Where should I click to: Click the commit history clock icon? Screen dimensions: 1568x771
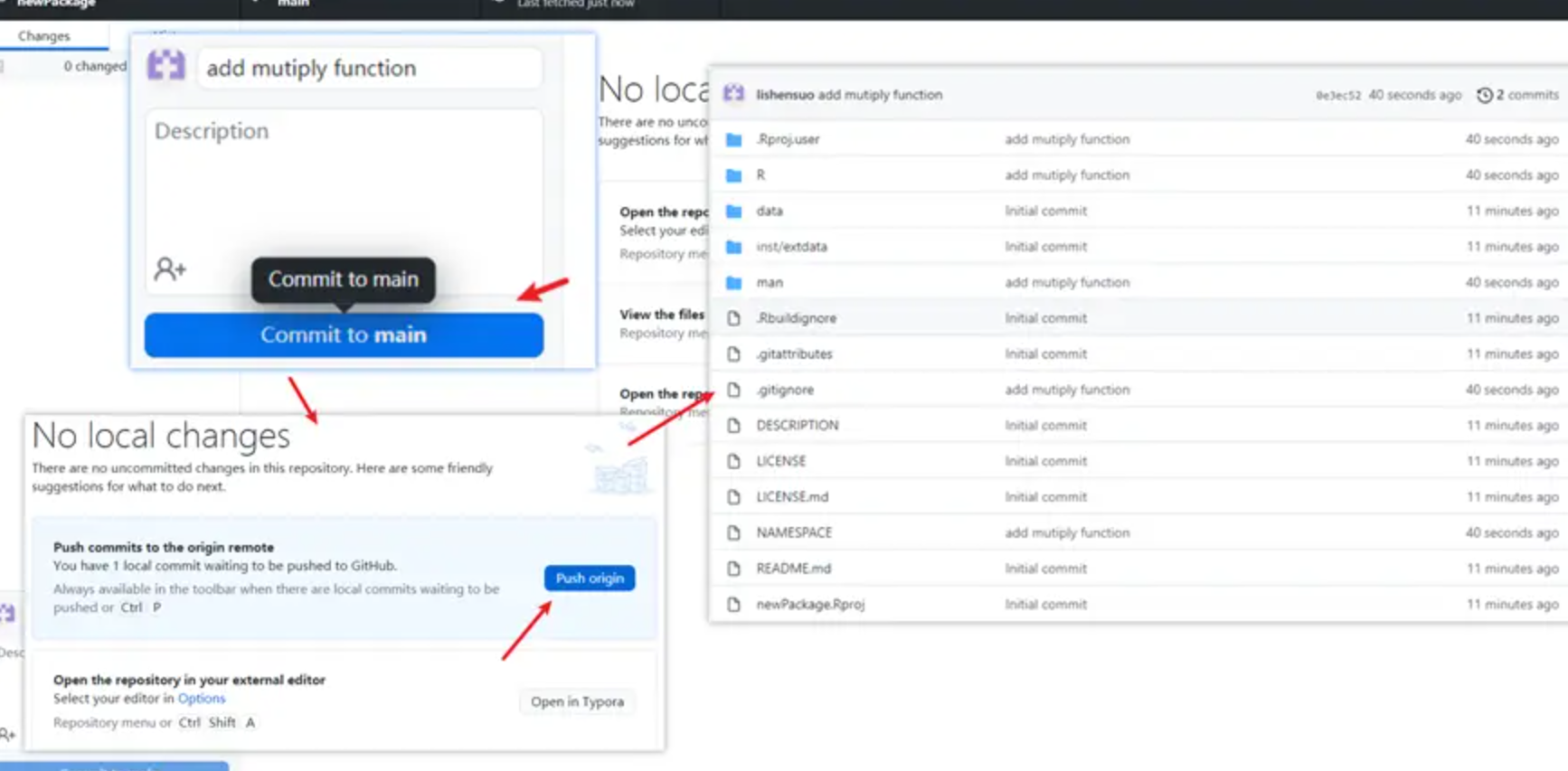click(x=1484, y=95)
